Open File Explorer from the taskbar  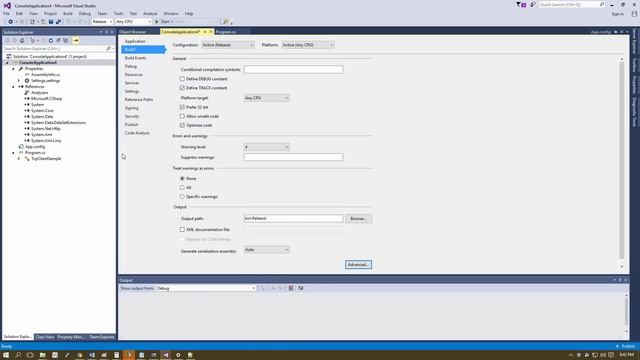click(x=42, y=355)
